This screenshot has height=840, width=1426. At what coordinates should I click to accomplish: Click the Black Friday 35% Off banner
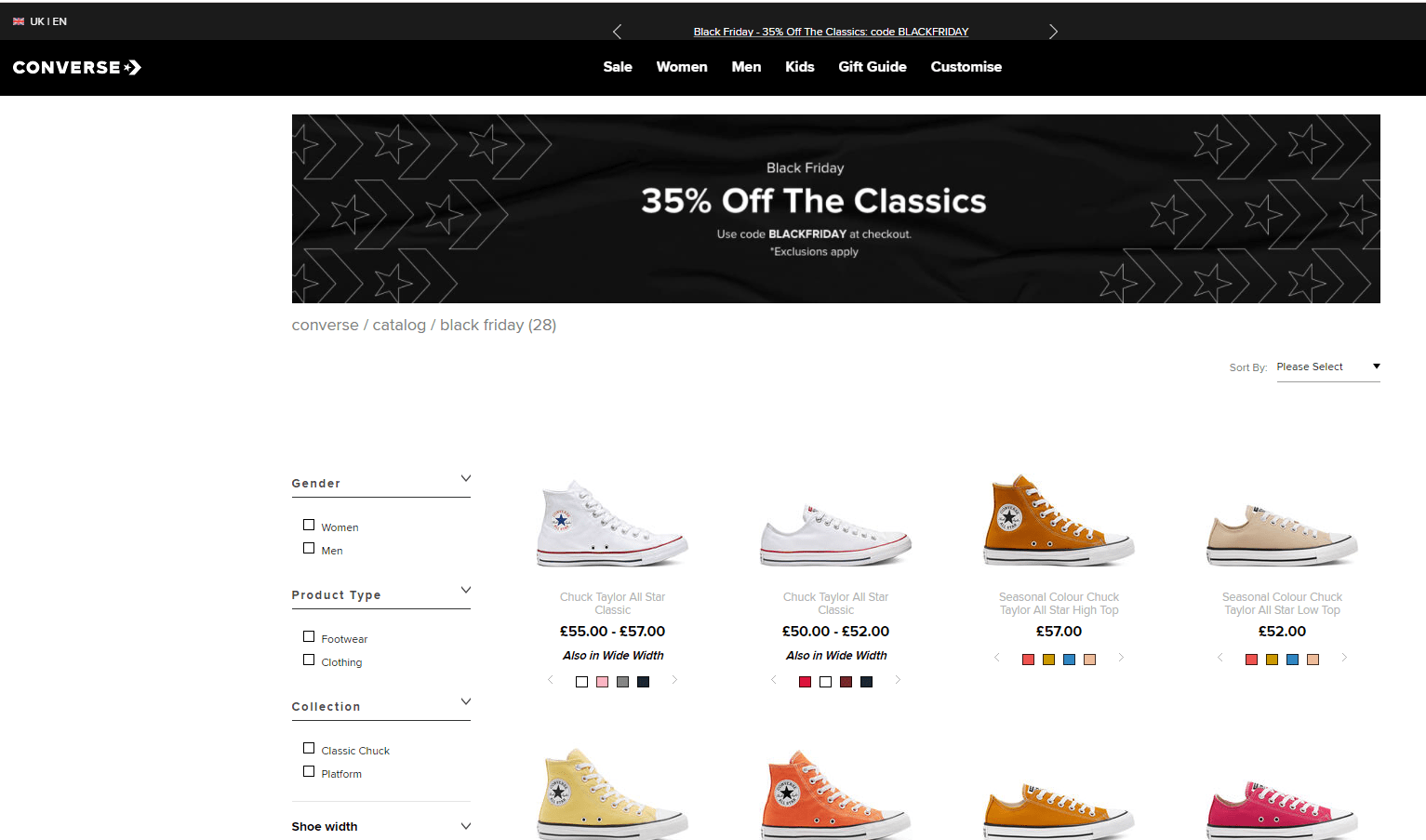coord(835,208)
